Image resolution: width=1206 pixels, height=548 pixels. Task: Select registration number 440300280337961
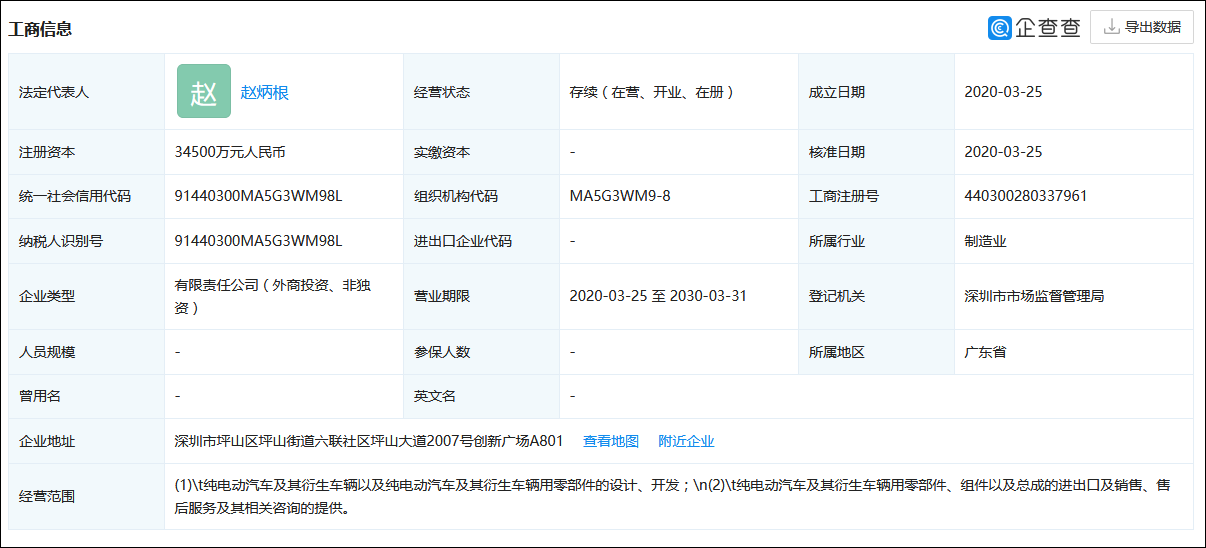coord(1025,196)
